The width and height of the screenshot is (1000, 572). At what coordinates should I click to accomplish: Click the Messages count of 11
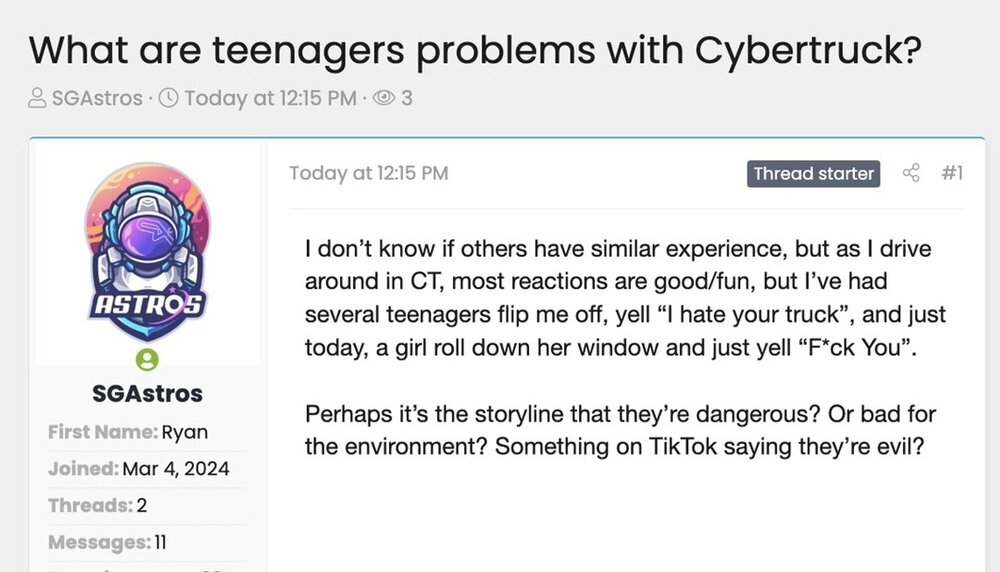pyautogui.click(x=160, y=542)
